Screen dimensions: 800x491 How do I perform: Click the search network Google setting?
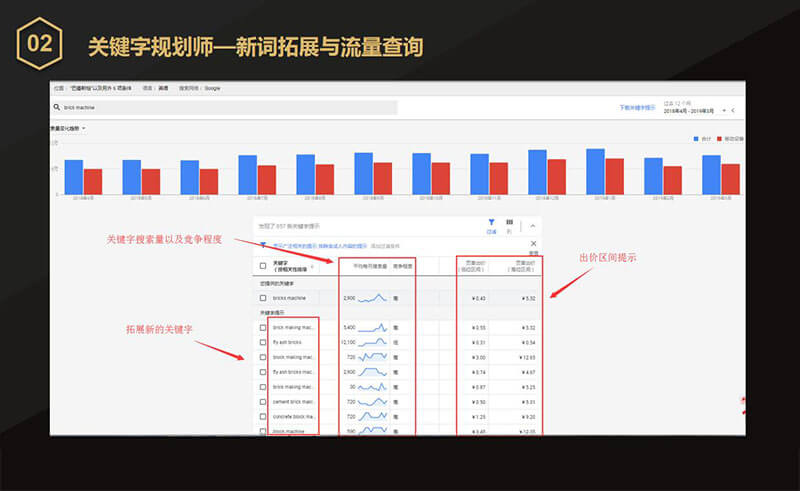pos(199,88)
